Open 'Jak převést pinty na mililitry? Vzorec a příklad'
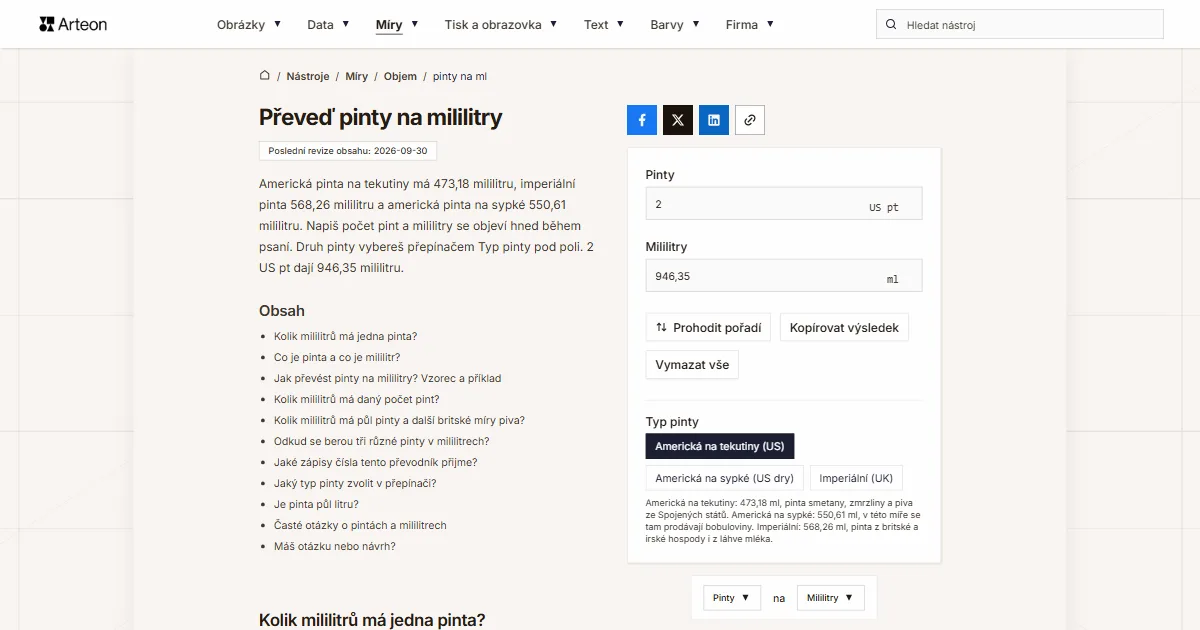Viewport: 1200px width, 630px height. pyautogui.click(x=388, y=378)
